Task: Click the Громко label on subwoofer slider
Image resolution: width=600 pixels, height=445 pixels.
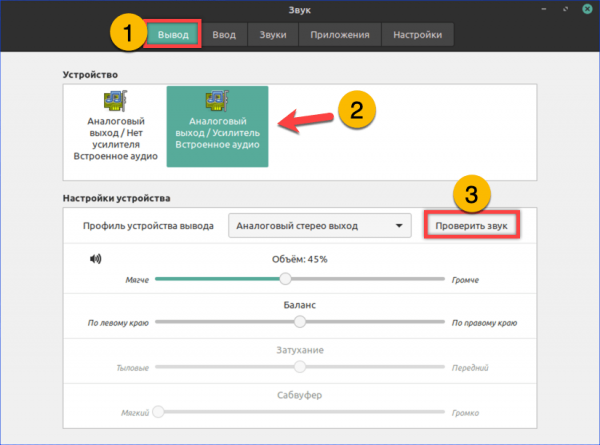Action: coord(465,413)
